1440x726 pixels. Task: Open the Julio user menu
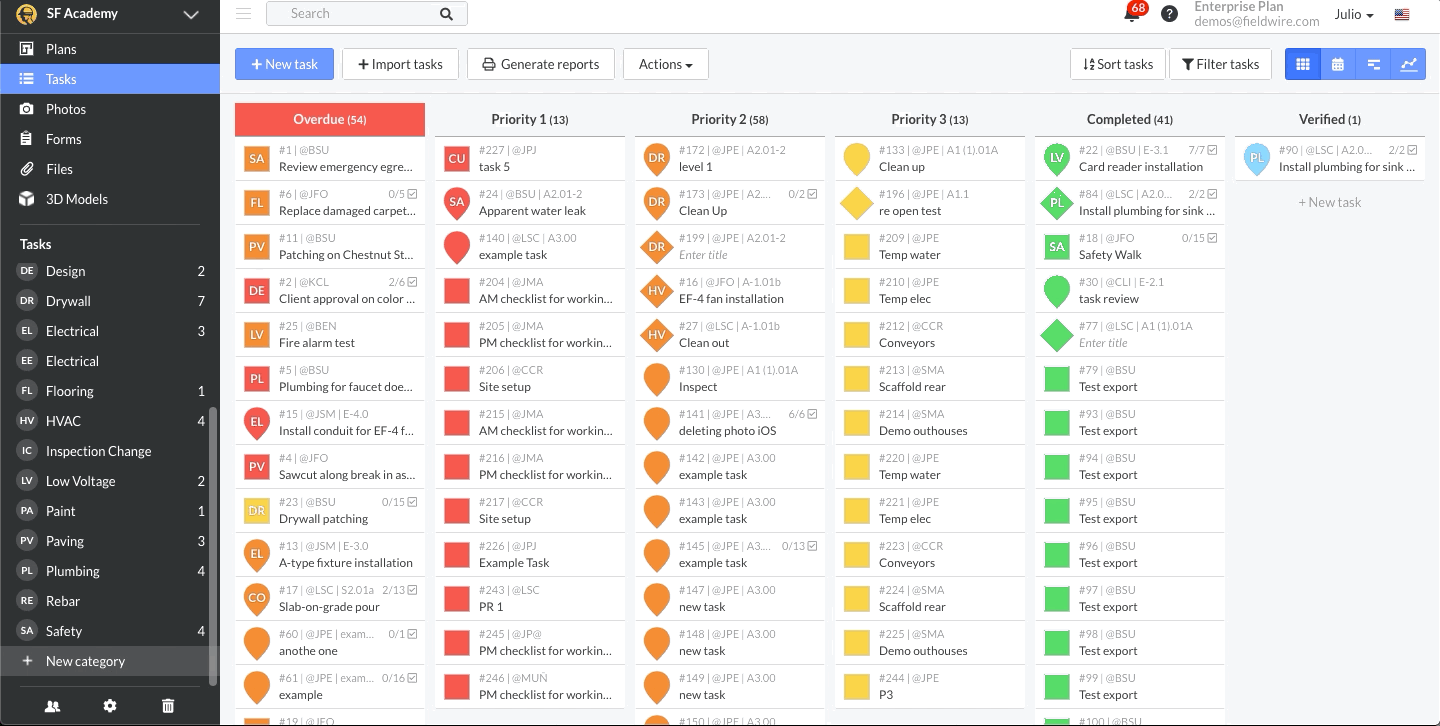1353,14
